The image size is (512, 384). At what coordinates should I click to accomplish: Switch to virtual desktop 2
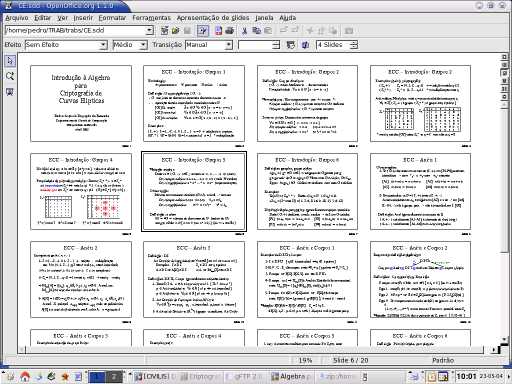pos(114,377)
